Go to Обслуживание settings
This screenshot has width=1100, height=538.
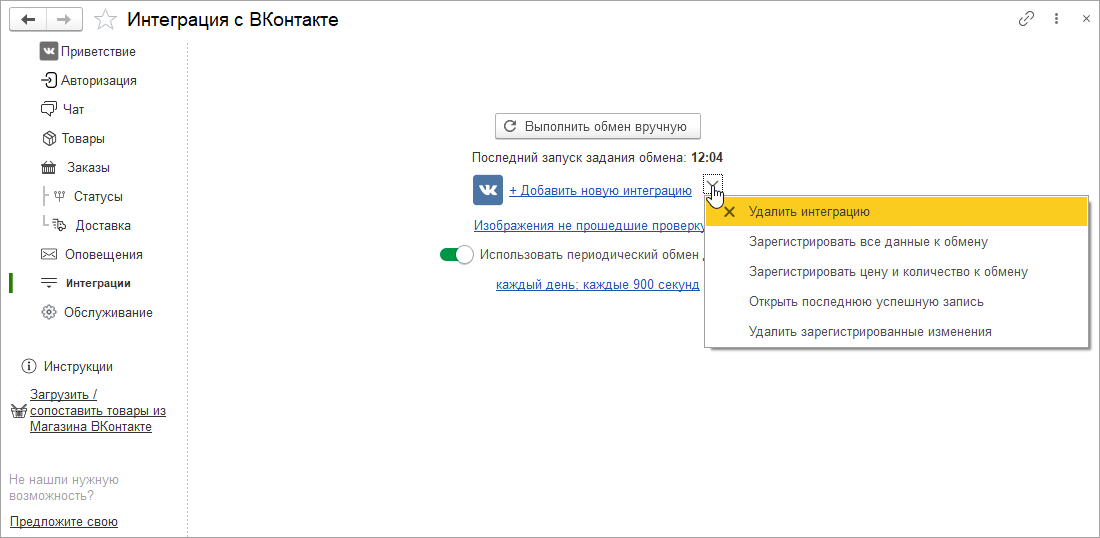[x=108, y=312]
